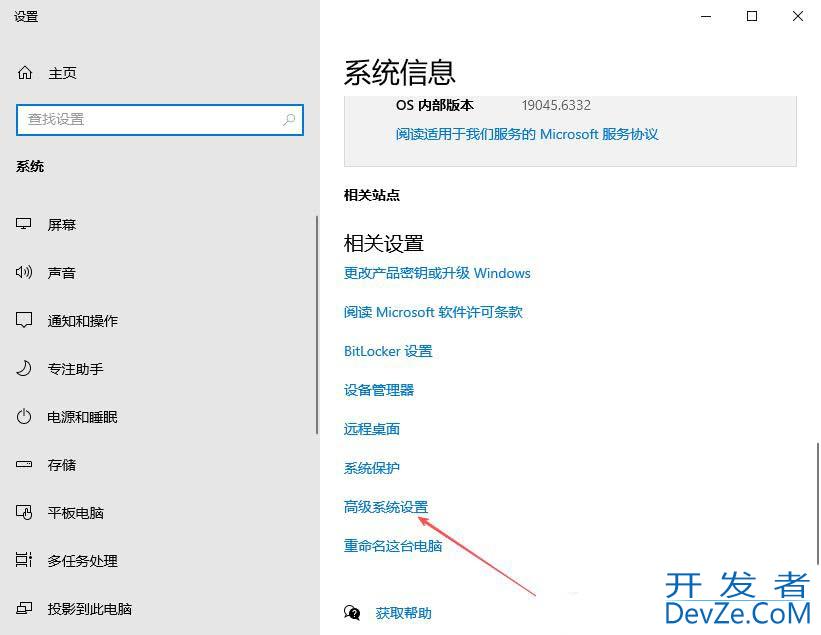The width and height of the screenshot is (821, 635).
Task: Click the Tablet (平板电脑) icon
Action: (24, 513)
